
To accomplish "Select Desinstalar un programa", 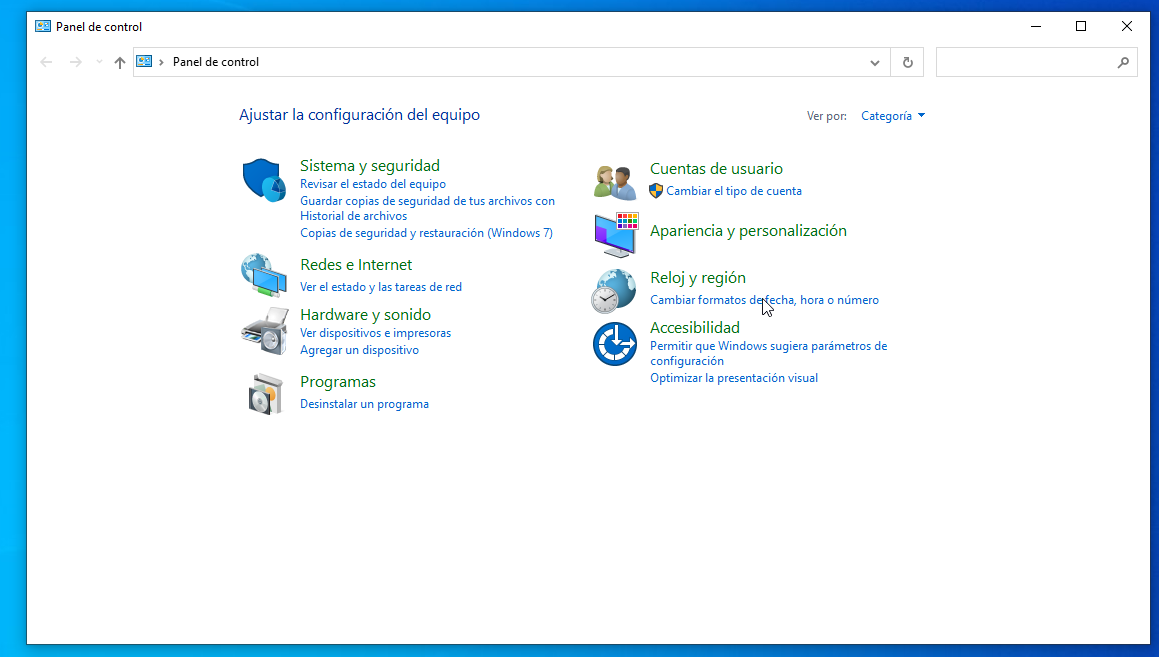I will pos(364,404).
